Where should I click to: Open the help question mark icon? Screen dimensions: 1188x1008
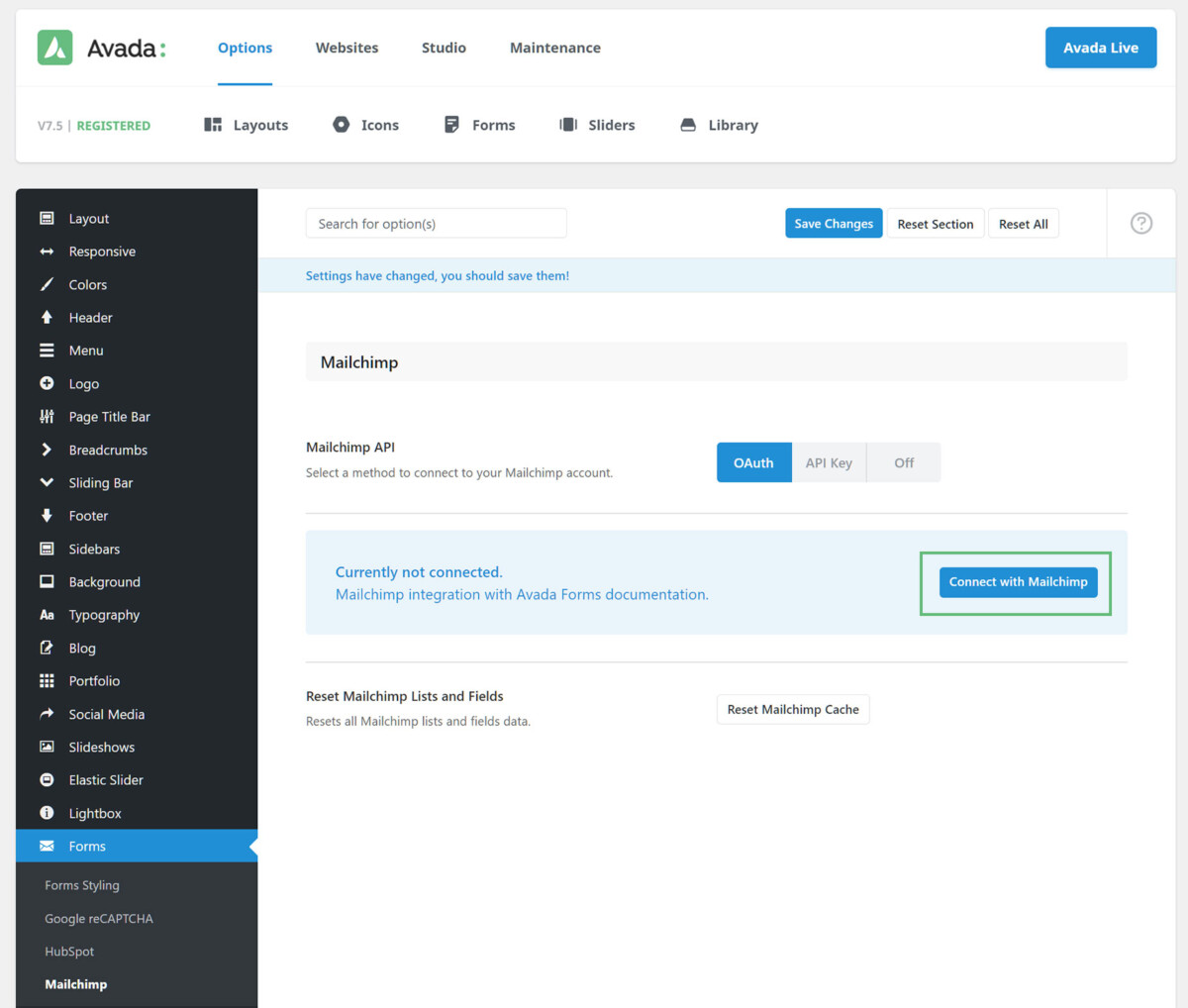click(1141, 223)
